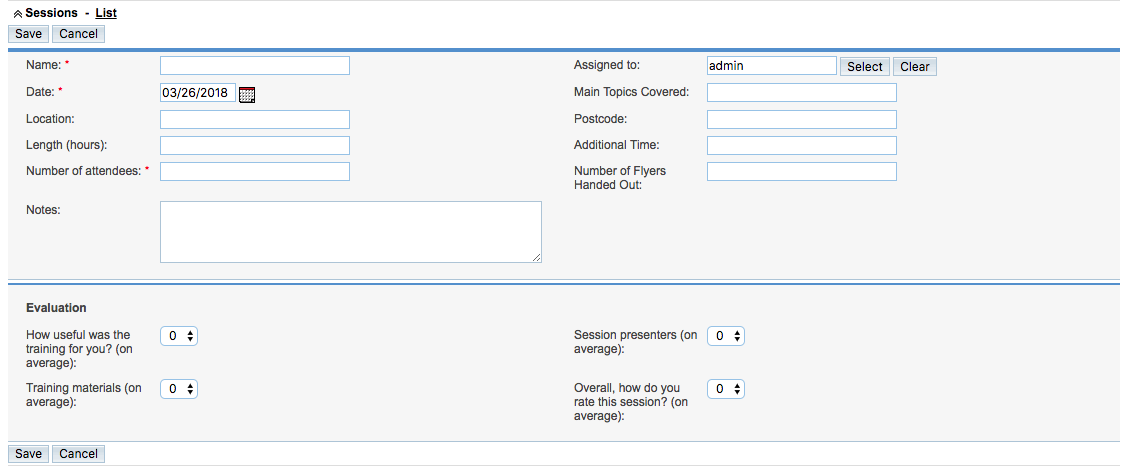The image size is (1124, 469).
Task: Click the top Save button
Action: point(29,34)
